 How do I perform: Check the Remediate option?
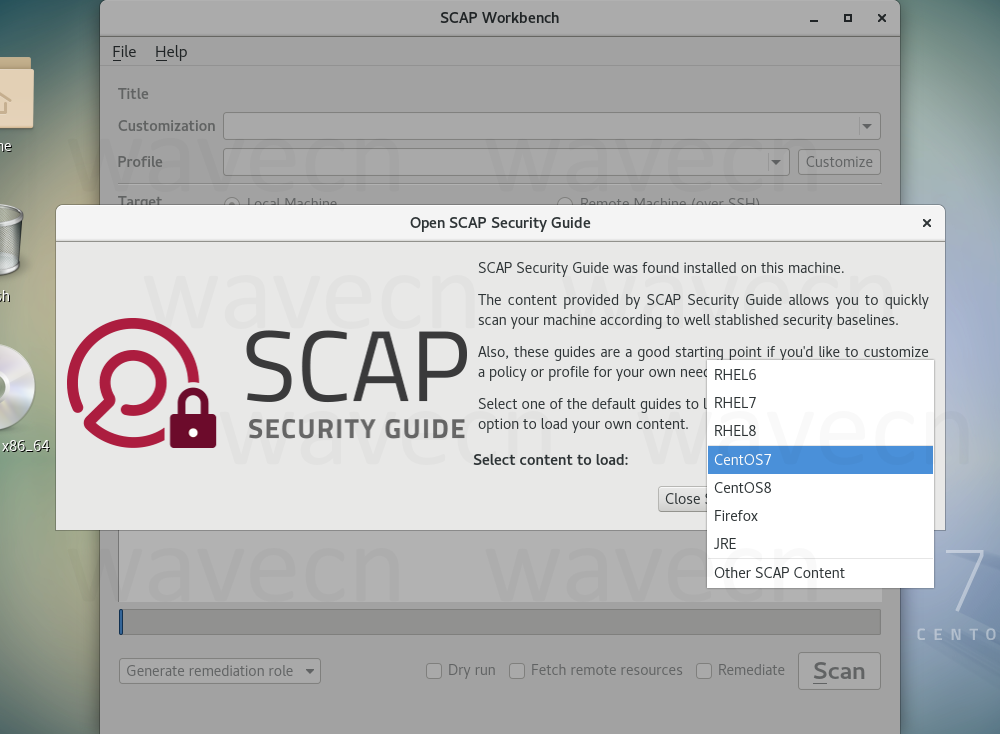click(x=704, y=671)
